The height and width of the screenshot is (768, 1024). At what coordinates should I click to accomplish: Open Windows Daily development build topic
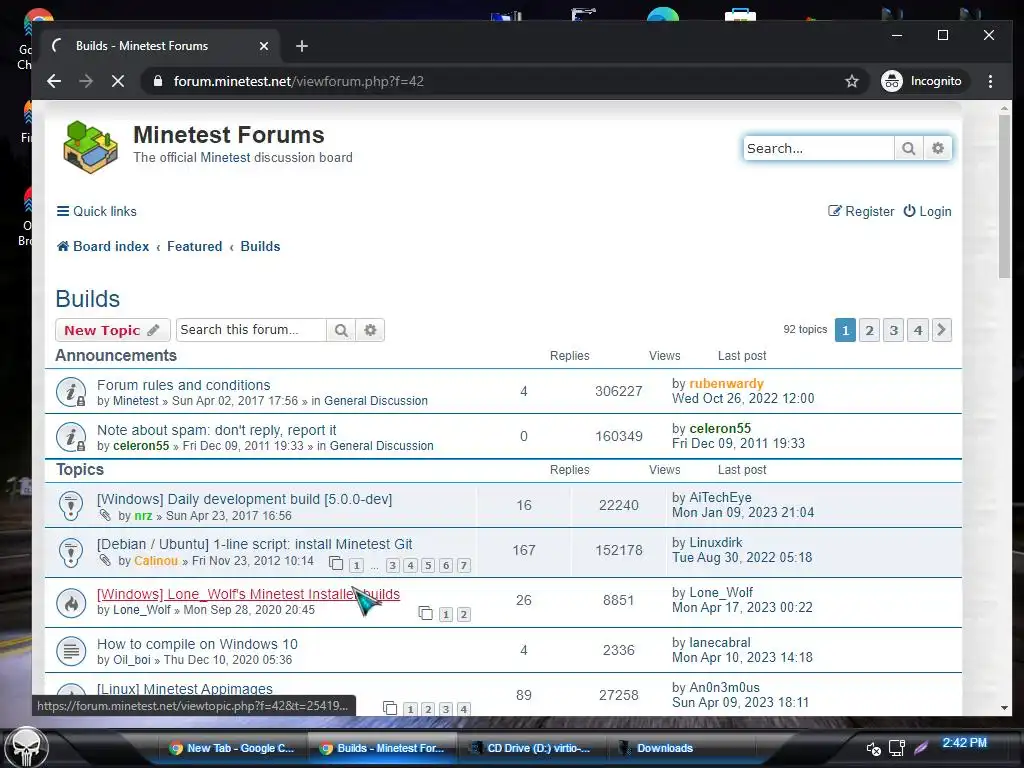point(244,499)
